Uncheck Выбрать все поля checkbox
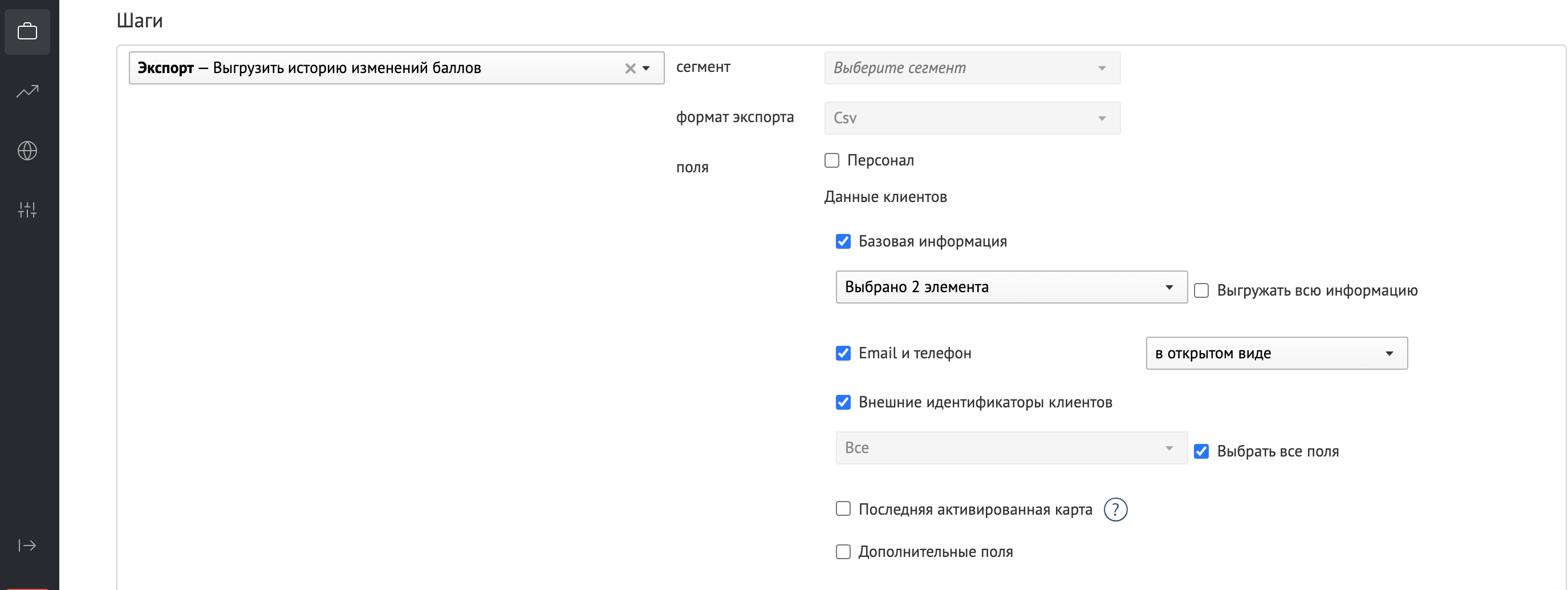1568x590 pixels. point(1201,452)
